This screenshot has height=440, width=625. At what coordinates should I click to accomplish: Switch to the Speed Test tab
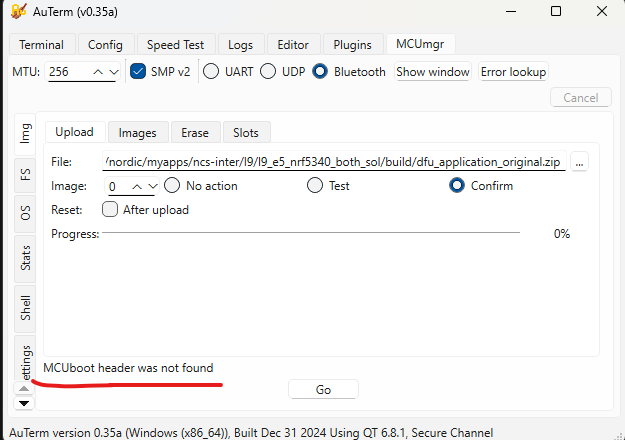pos(175,45)
